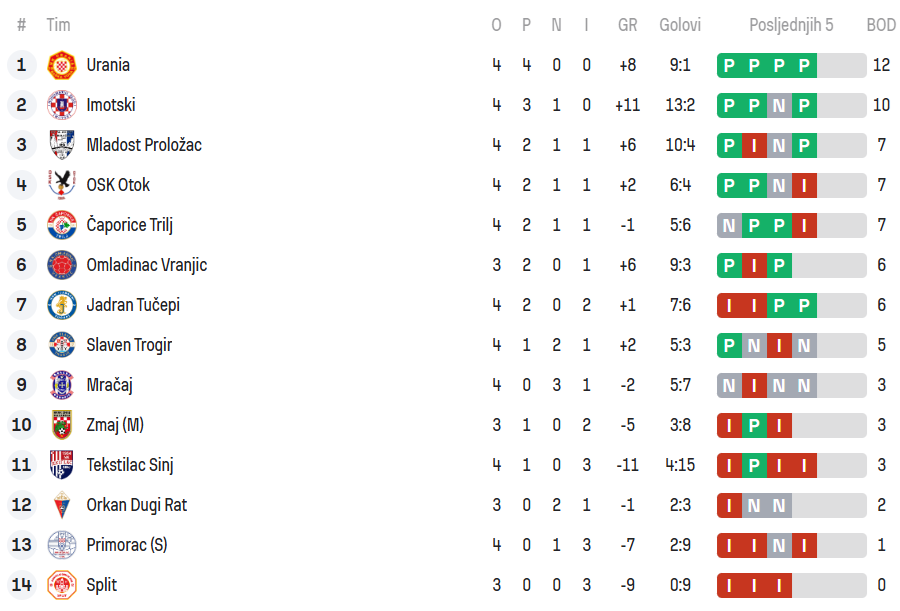Click the Golovi column header
Screen dimensions: 900x611
tap(680, 25)
